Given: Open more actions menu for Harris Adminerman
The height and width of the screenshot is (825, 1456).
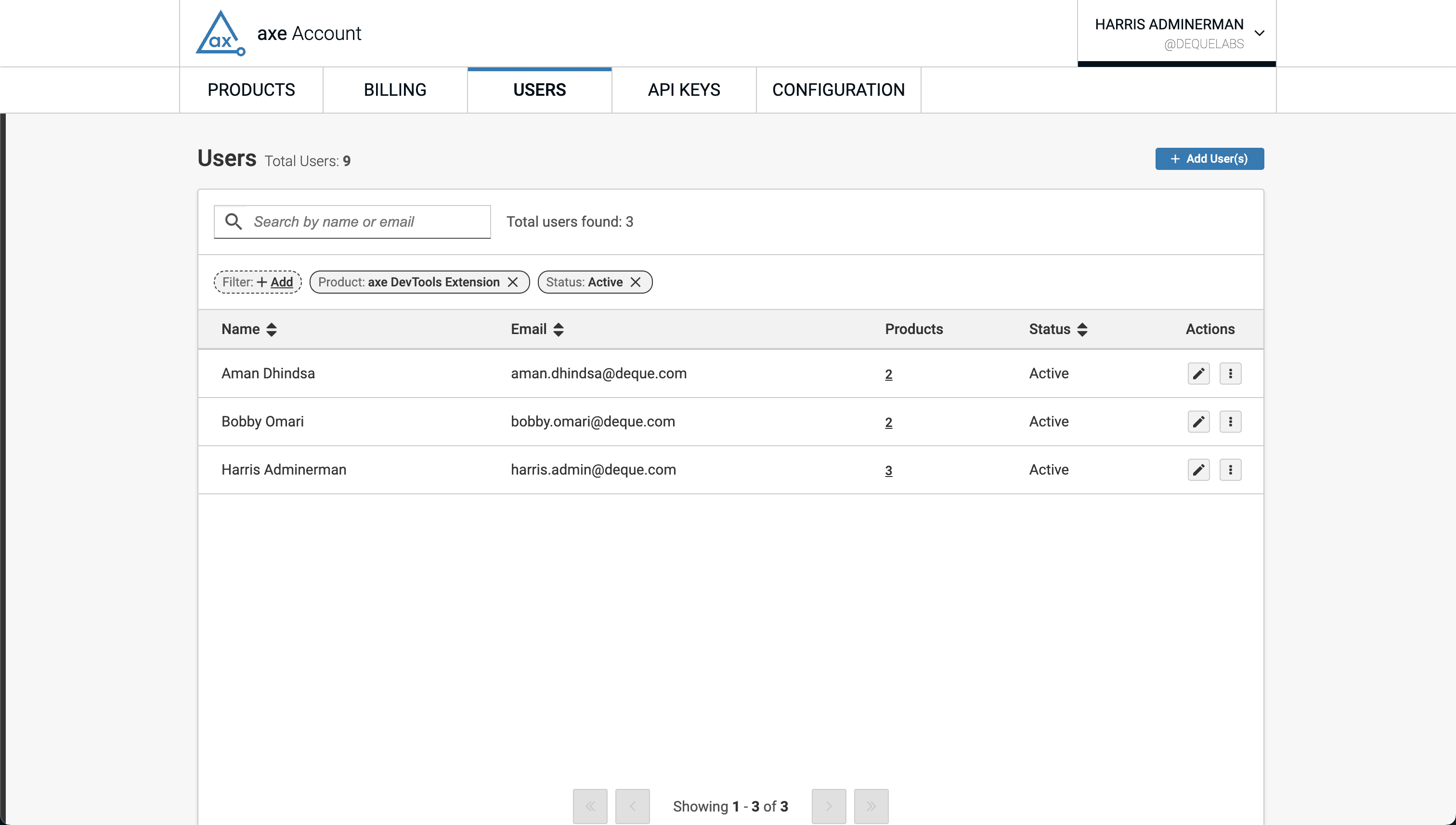Looking at the screenshot, I should [1230, 470].
